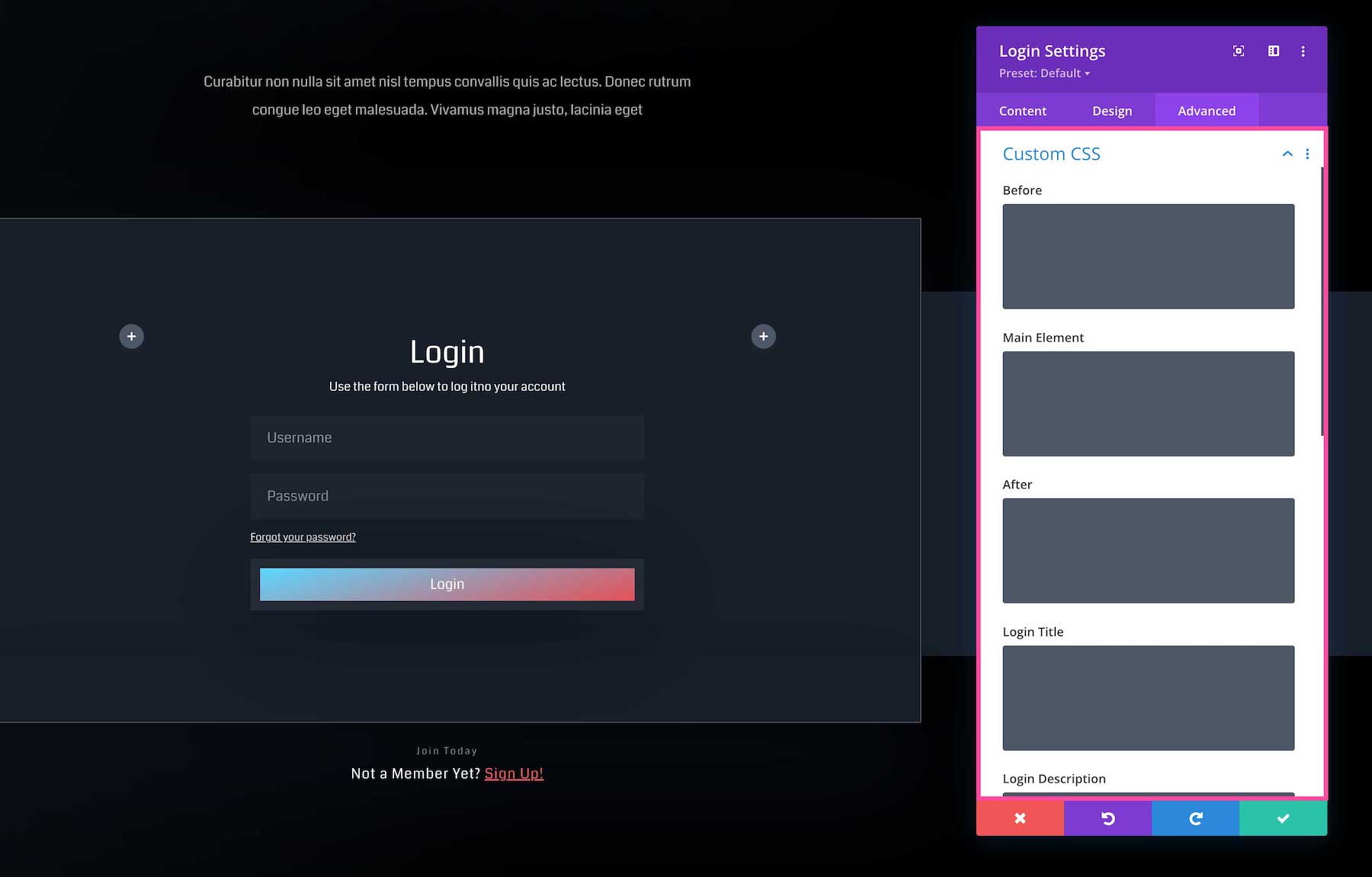Open the Sign Up! link
Screen dimensions: 1372x877
point(514,773)
